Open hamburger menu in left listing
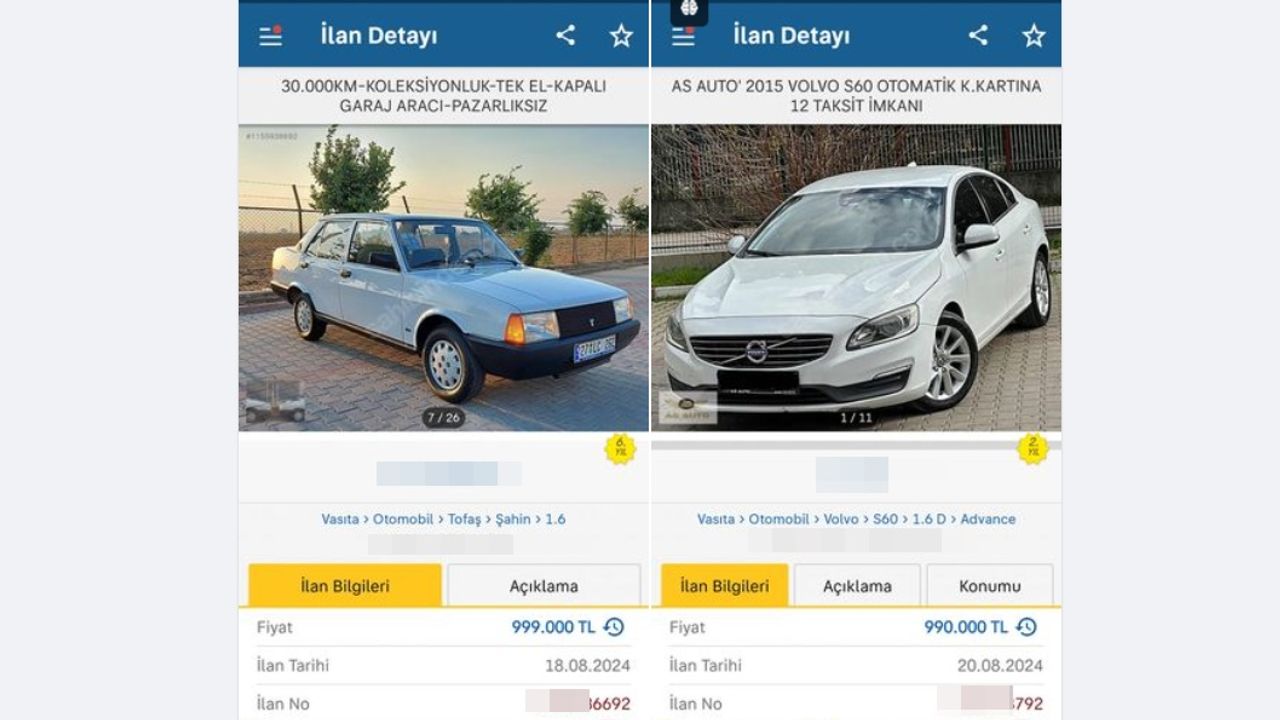This screenshot has width=1280, height=720. tap(271, 36)
